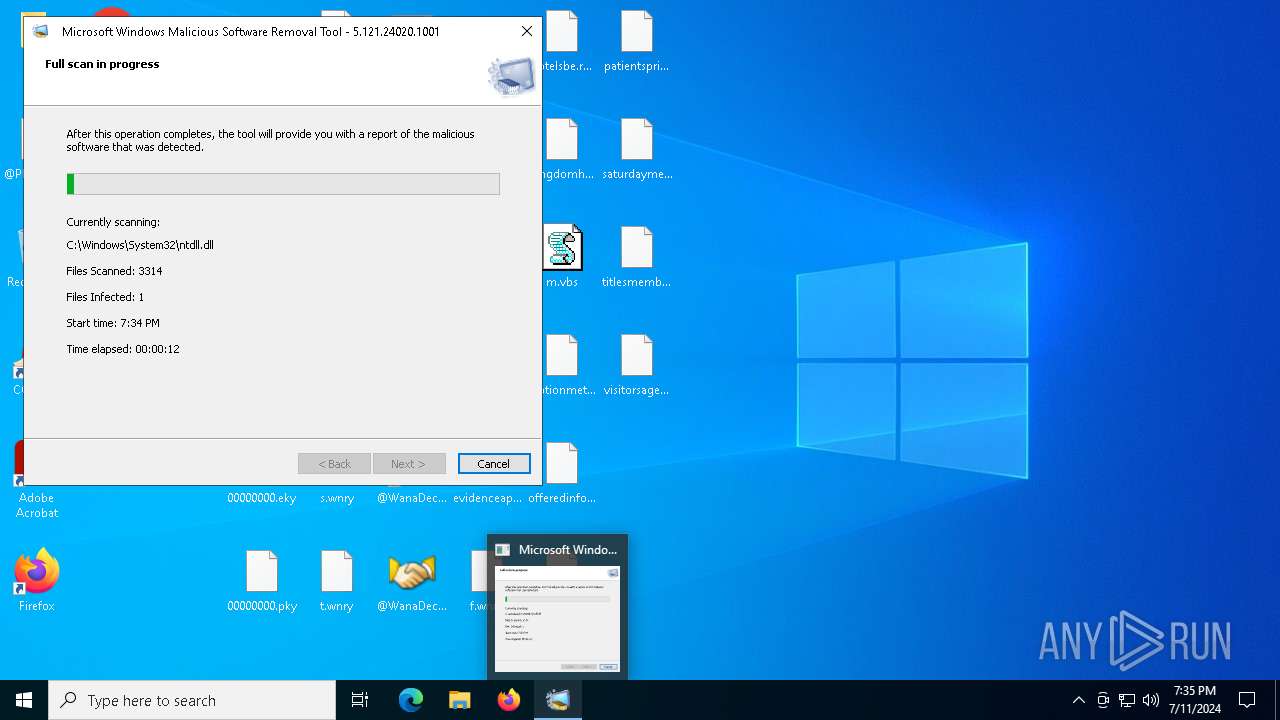
Task: Click the Malicious Software Removal Tool taskbar button
Action: (558, 700)
